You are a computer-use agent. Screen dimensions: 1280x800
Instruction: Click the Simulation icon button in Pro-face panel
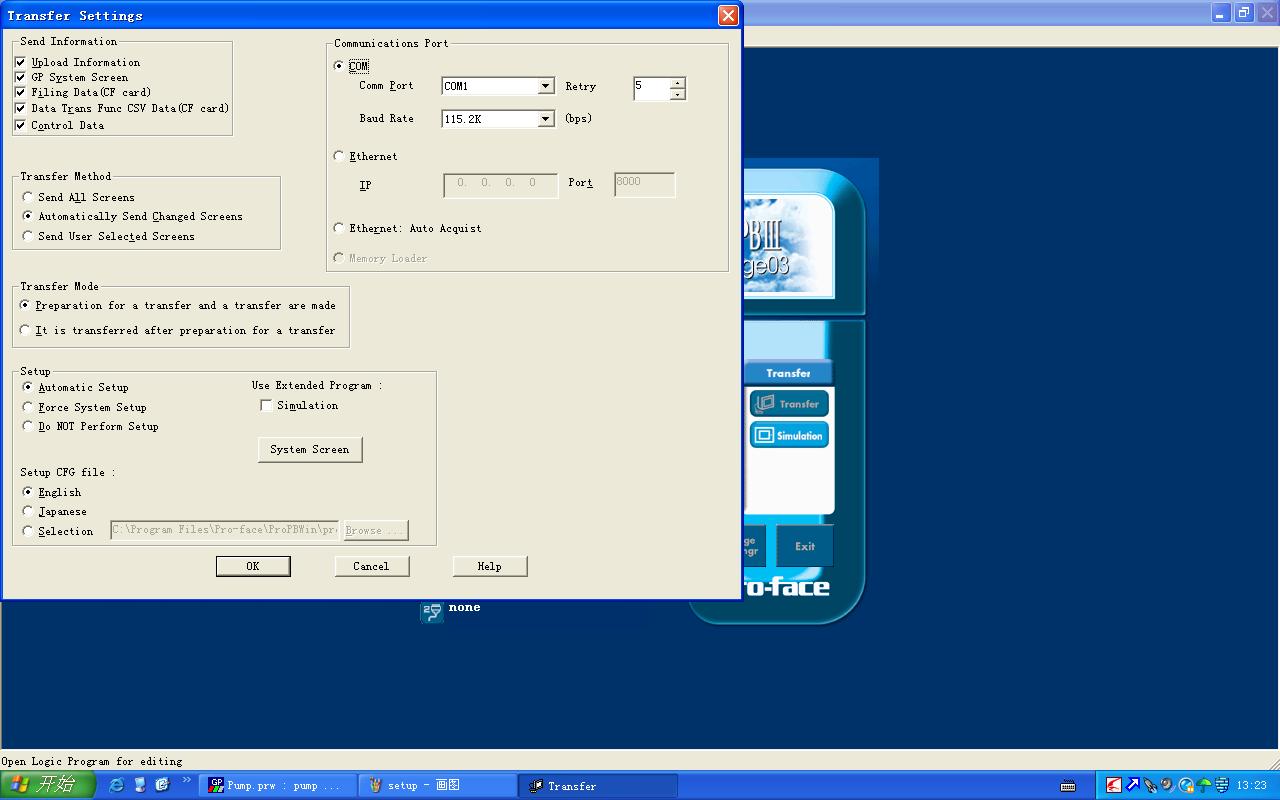point(789,436)
